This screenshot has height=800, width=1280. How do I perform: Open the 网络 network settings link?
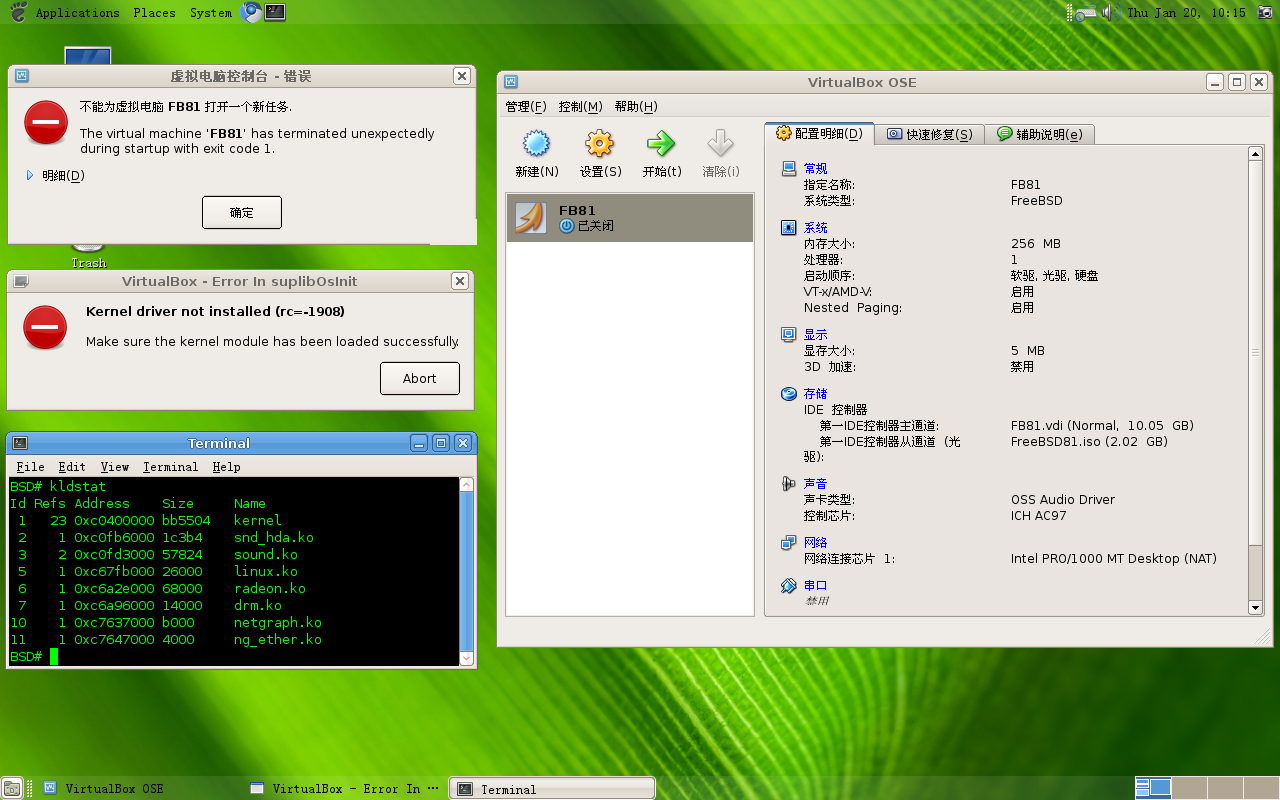(x=816, y=543)
